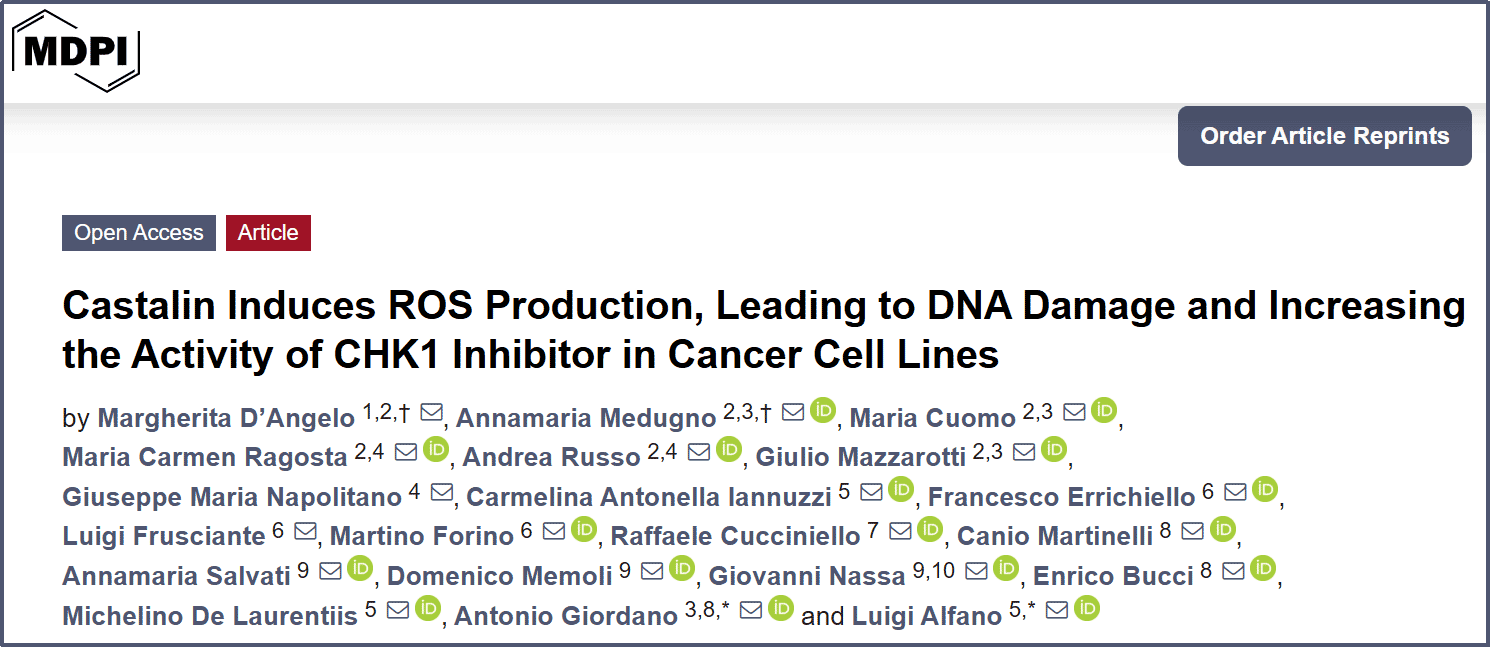This screenshot has width=1491, height=649.
Task: Open Enrico Bucci's ORCID iD icon
Action: tap(1264, 569)
